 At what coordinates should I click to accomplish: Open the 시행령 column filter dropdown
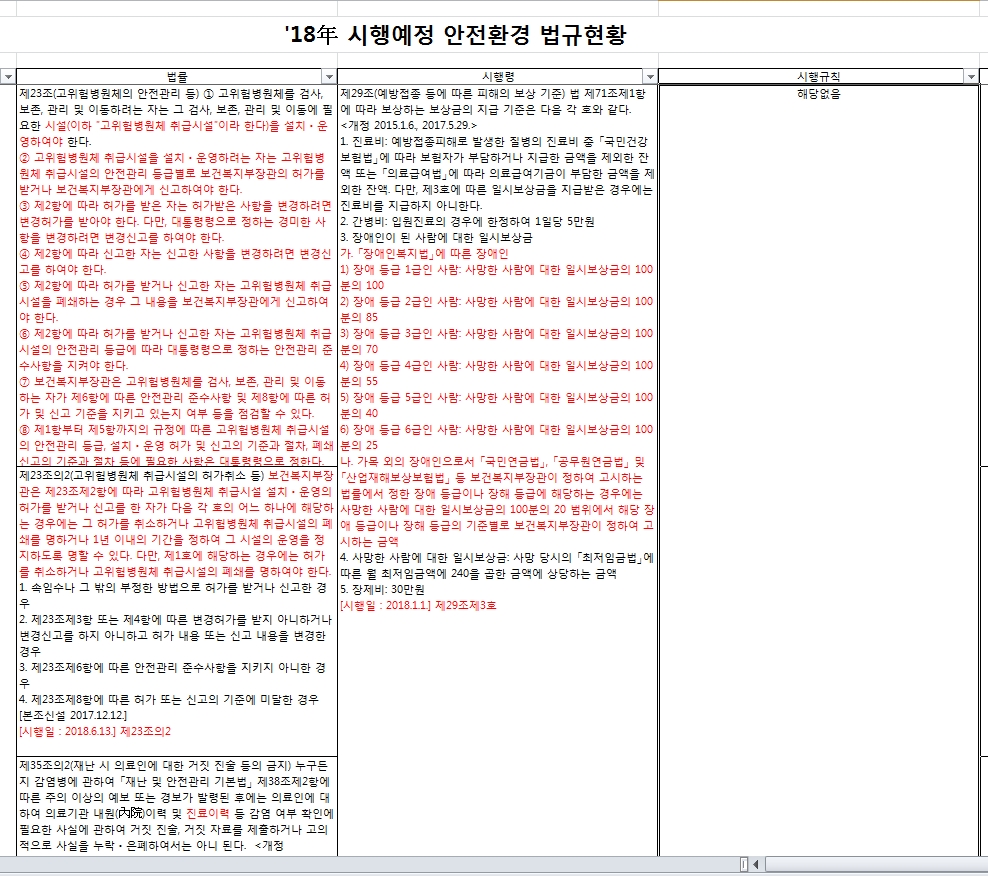point(650,77)
